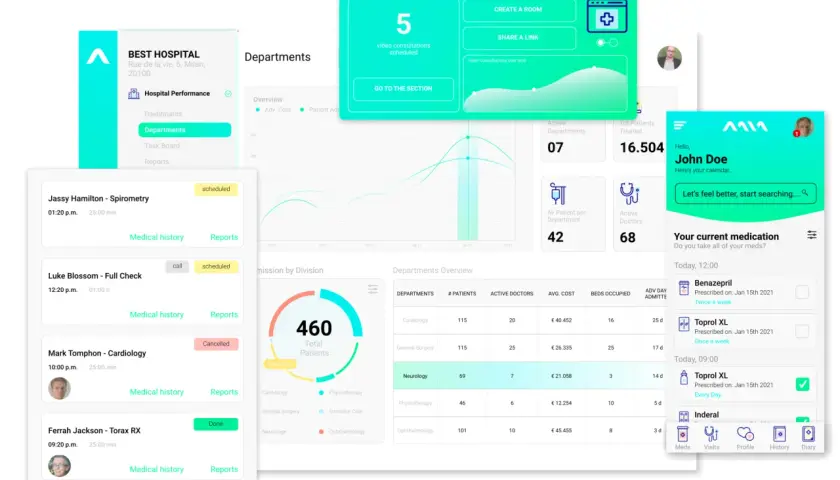840x480 pixels.
Task: Tick the Benazepril checkbox
Action: [x=802, y=292]
